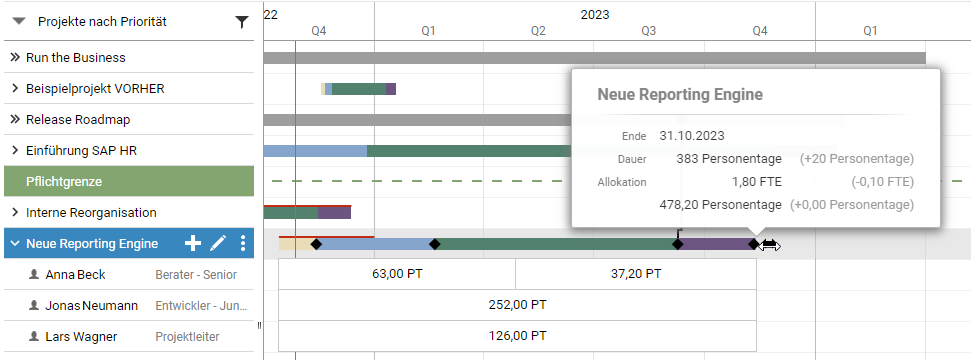Expand Einführung SAP HR project
This screenshot has height=360, width=971.
[x=15, y=151]
